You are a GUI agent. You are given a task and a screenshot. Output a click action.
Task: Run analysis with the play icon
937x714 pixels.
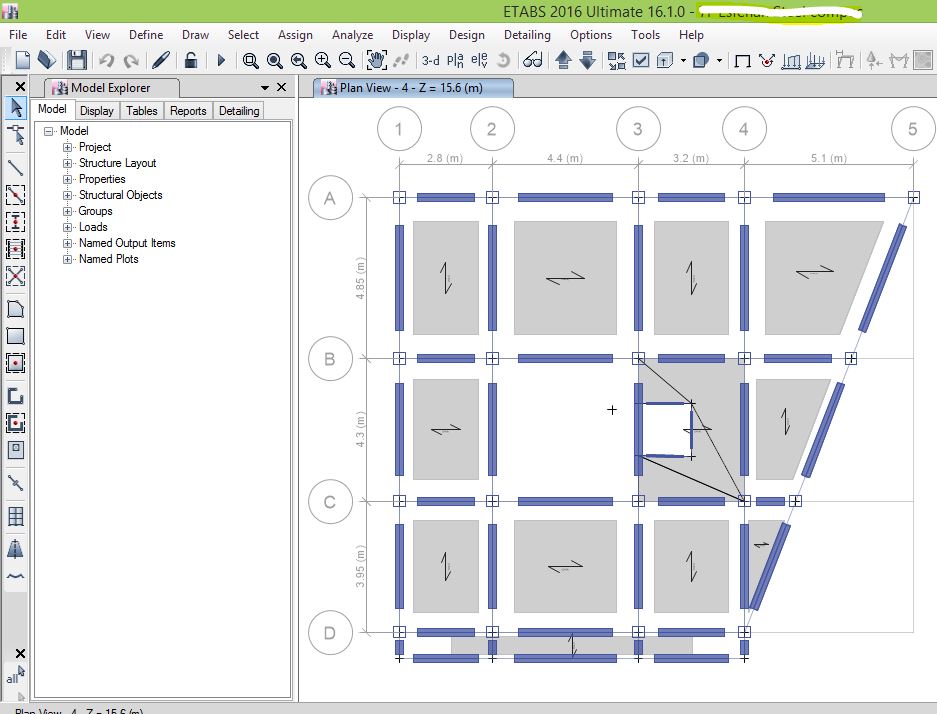coord(221,60)
